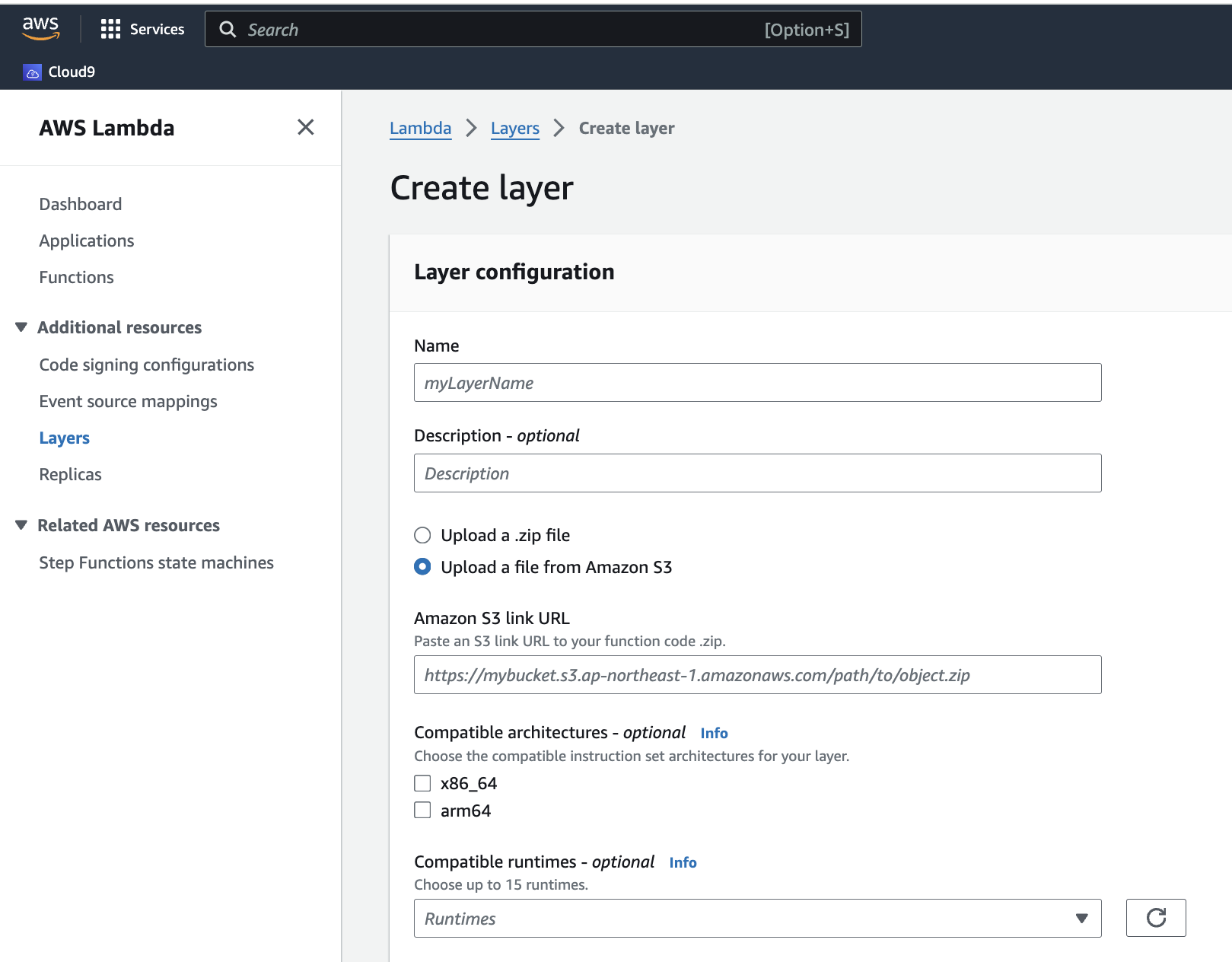
Task: Open the Services grid icon
Action: (110, 29)
